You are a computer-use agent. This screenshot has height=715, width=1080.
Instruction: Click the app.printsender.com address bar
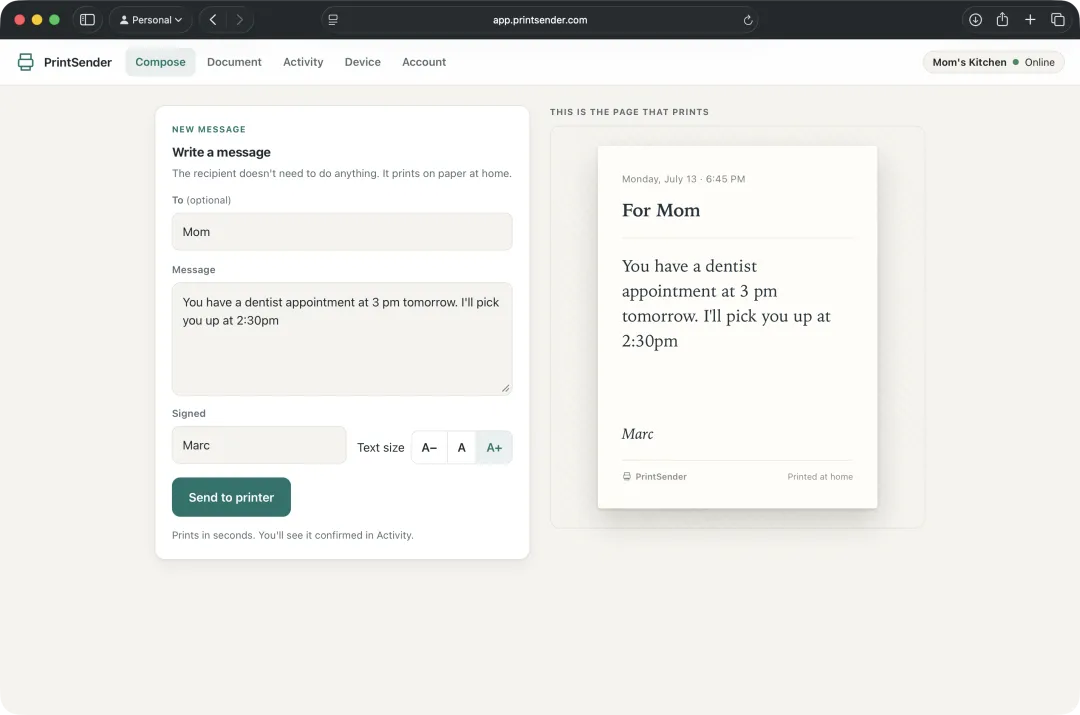tap(540, 20)
